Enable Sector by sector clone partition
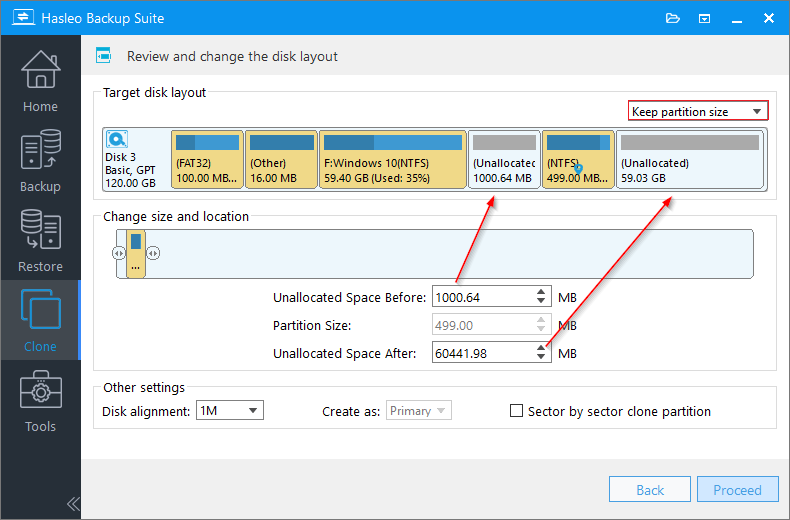The width and height of the screenshot is (790, 520). (516, 411)
